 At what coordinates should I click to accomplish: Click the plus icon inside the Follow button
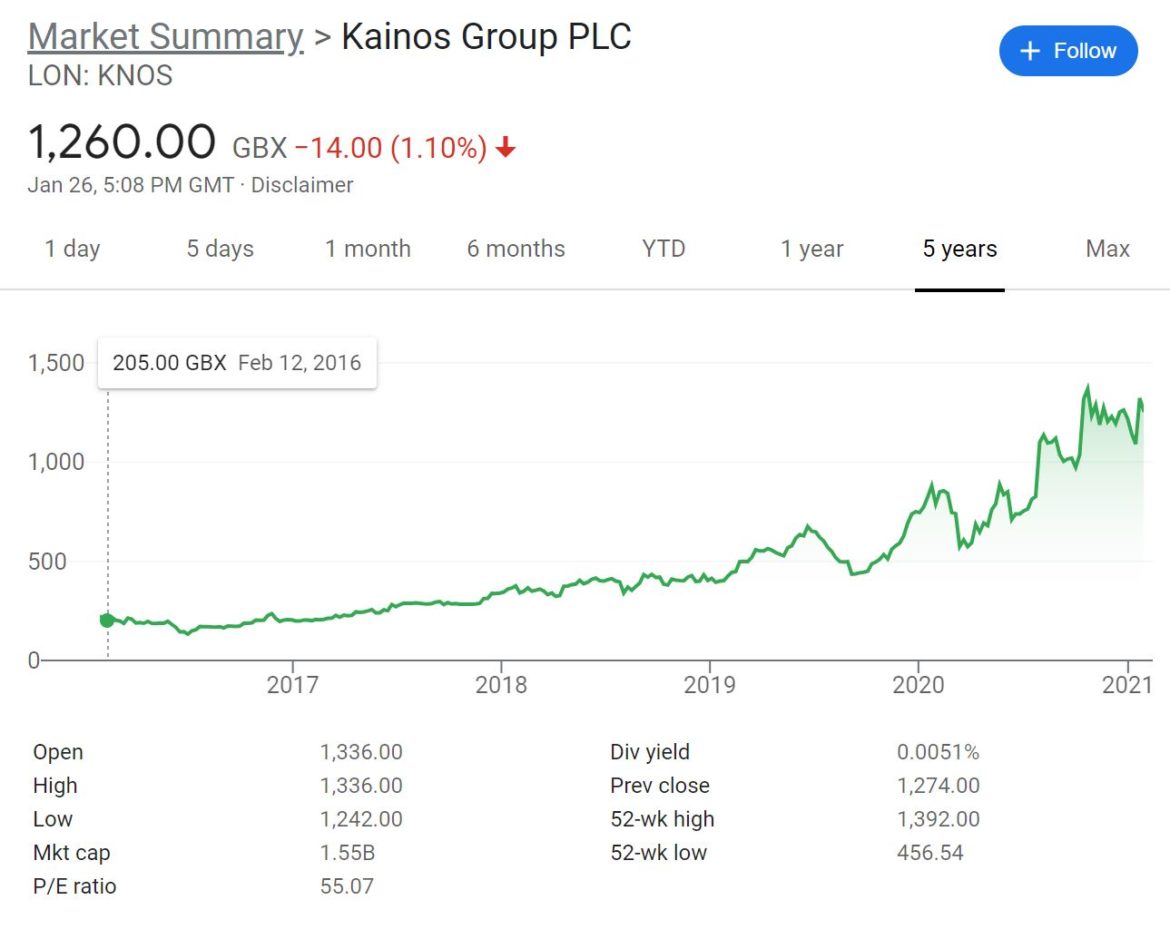(1029, 50)
